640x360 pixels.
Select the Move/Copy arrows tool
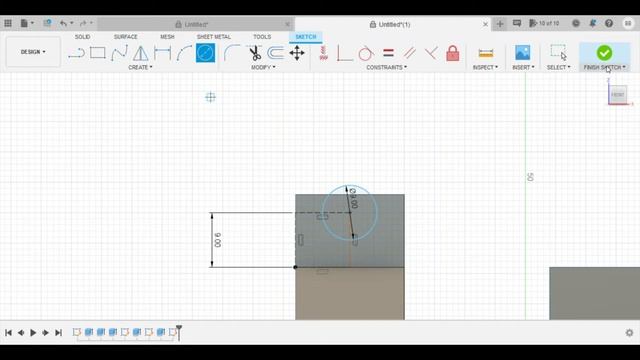coord(297,53)
